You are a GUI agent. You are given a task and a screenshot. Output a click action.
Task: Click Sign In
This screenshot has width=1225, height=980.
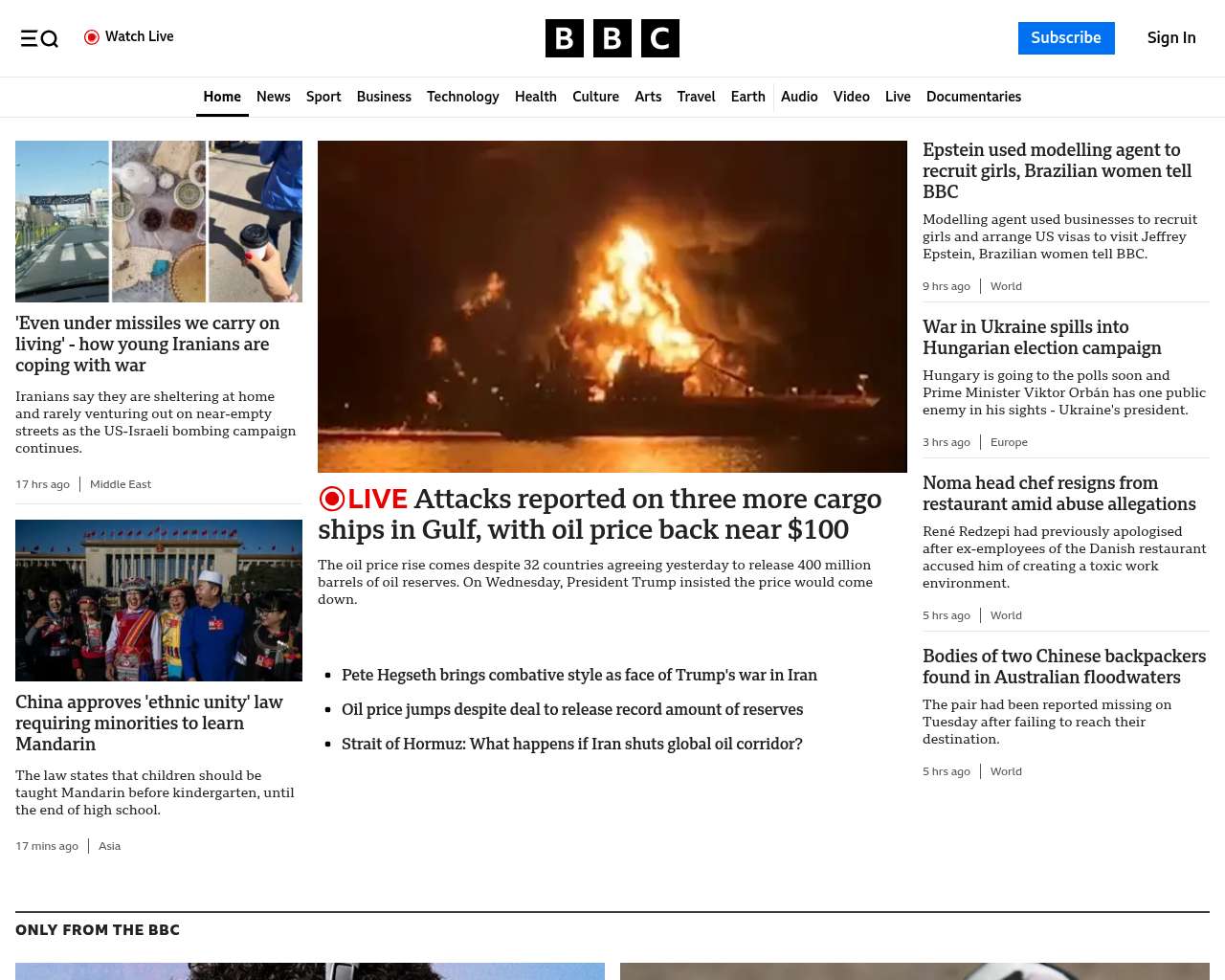pyautogui.click(x=1171, y=38)
